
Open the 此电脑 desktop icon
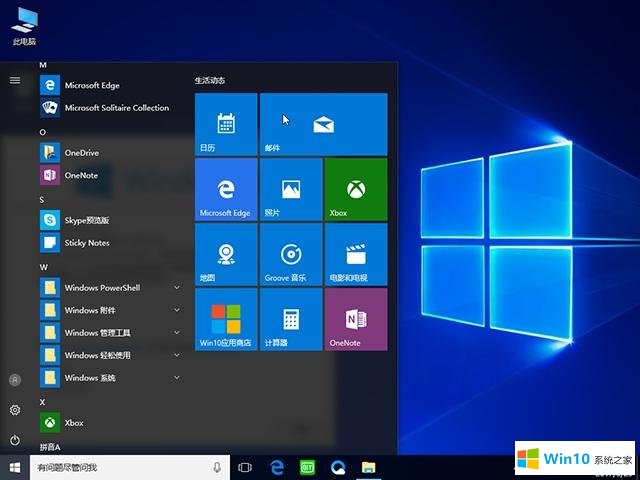(24, 25)
